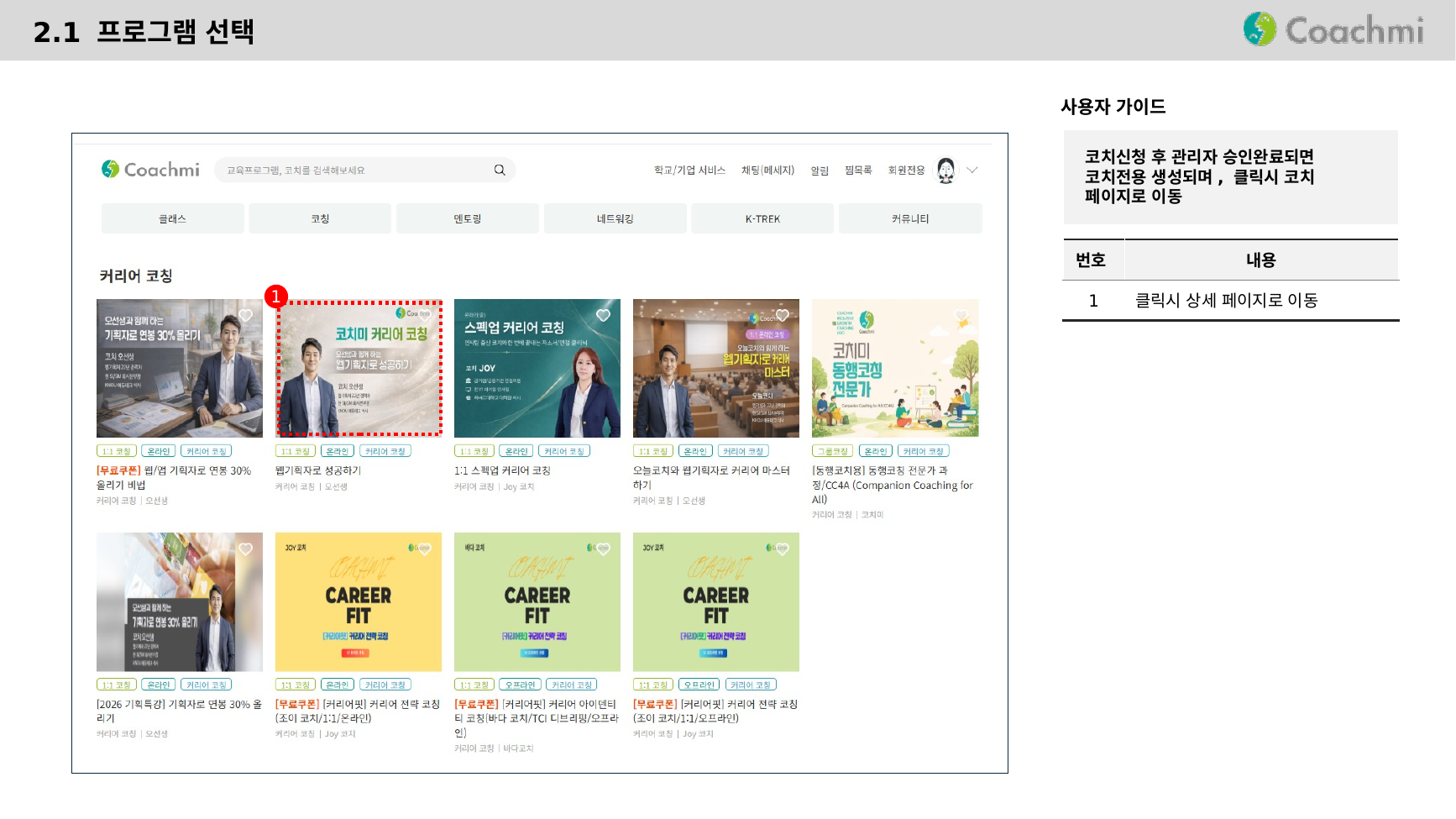Click the 커리어 코칭 | Joy 코치 text under 스펙업 card

click(494, 486)
